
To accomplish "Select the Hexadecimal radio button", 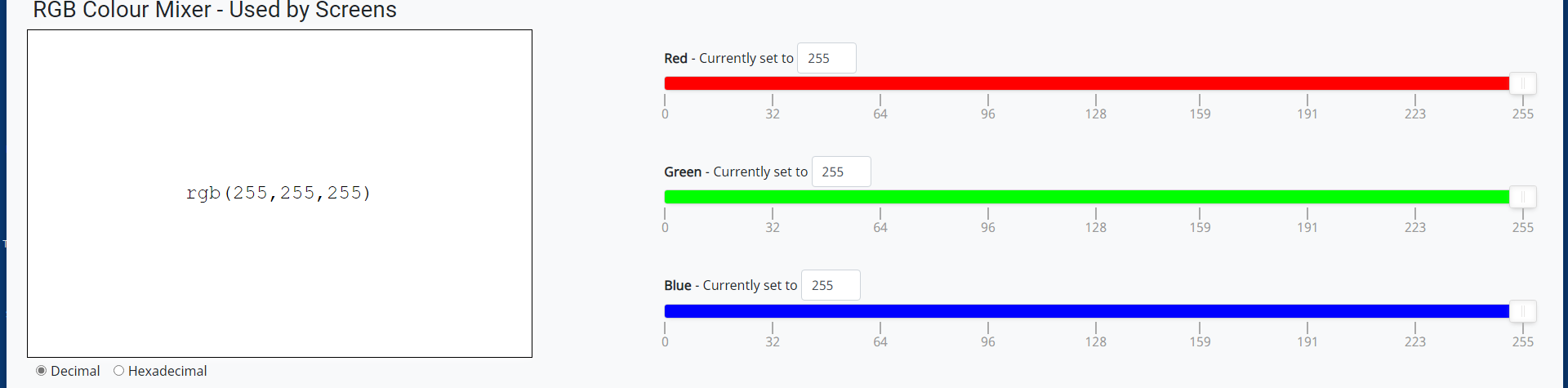I will (119, 371).
